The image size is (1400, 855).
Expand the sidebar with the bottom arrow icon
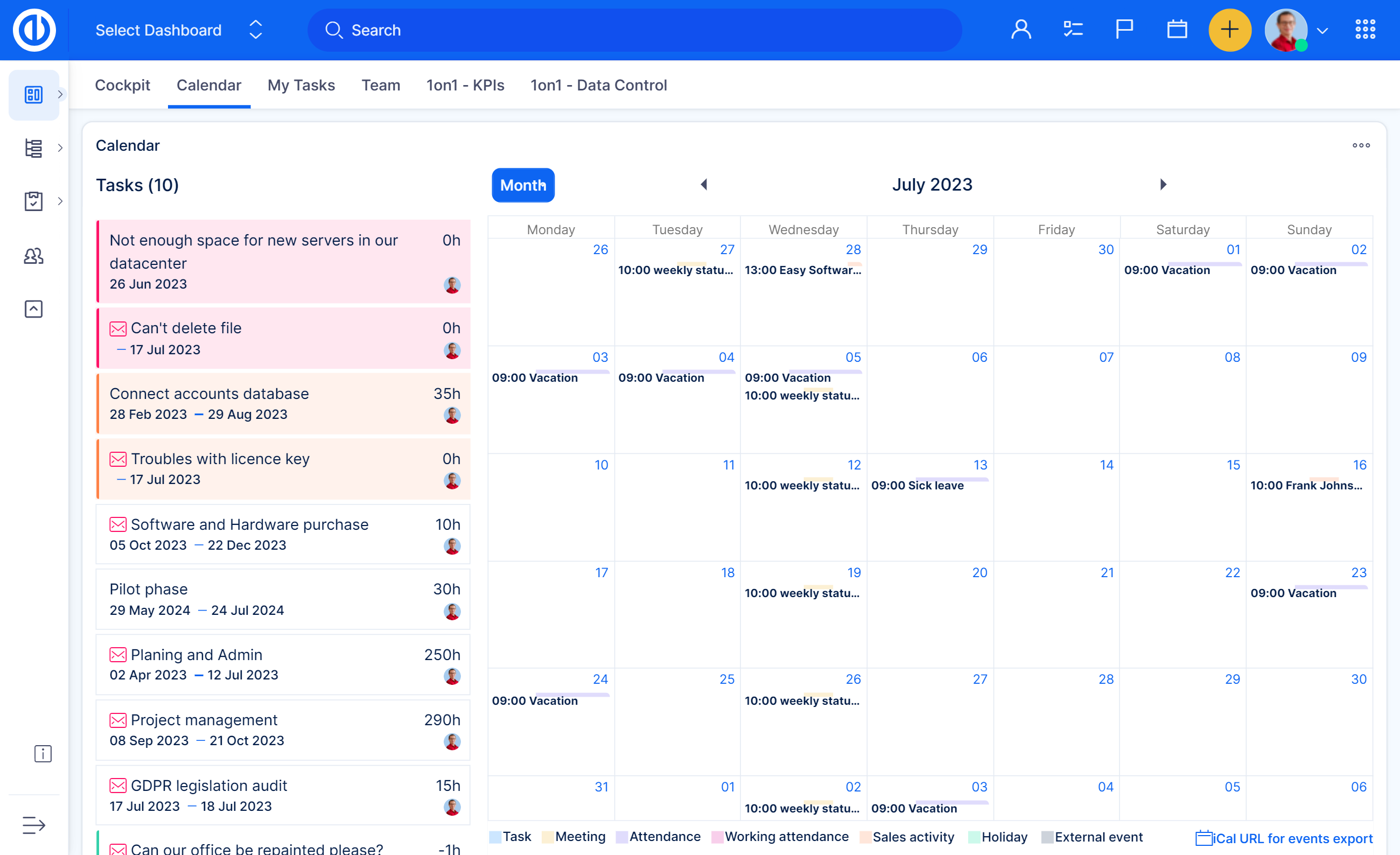click(33, 825)
